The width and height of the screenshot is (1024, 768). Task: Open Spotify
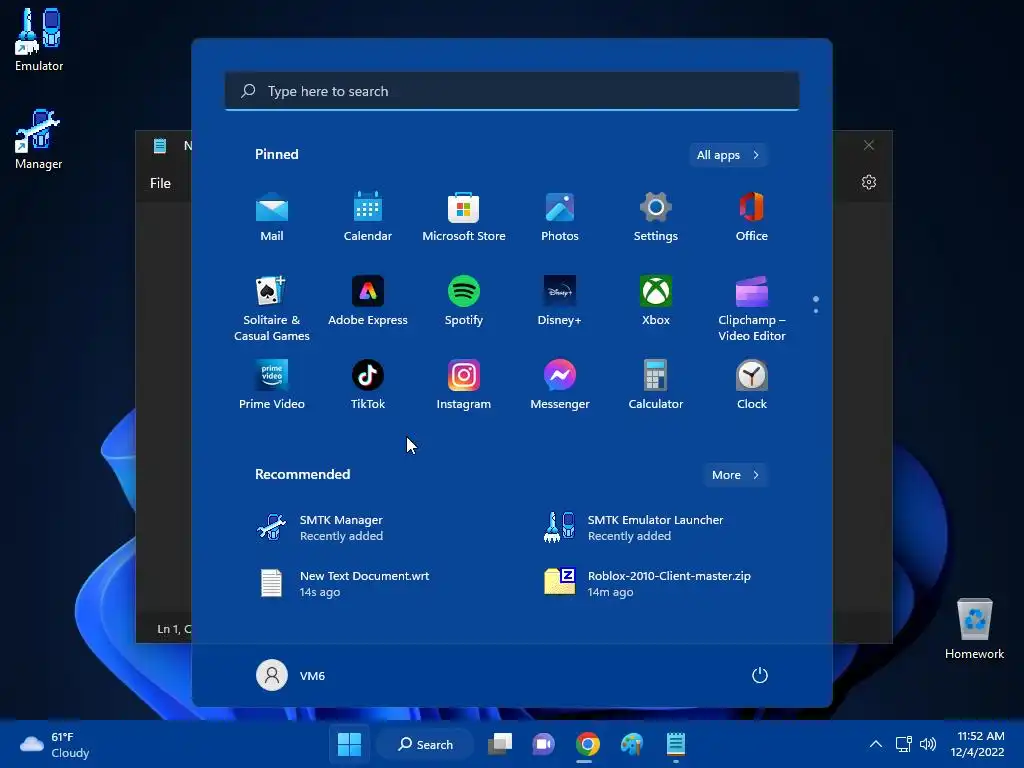[464, 301]
